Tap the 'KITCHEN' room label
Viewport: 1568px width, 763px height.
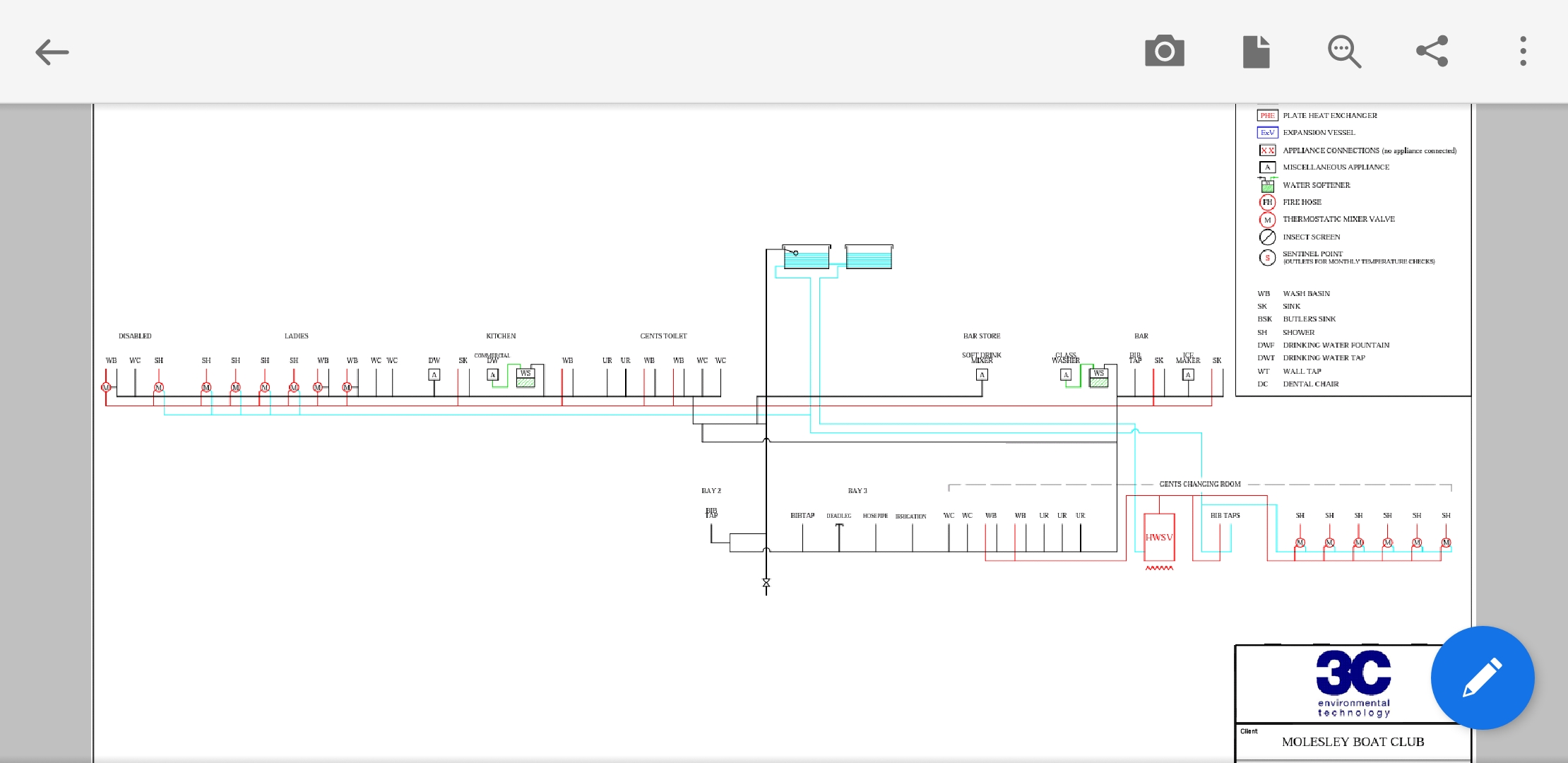click(x=501, y=336)
